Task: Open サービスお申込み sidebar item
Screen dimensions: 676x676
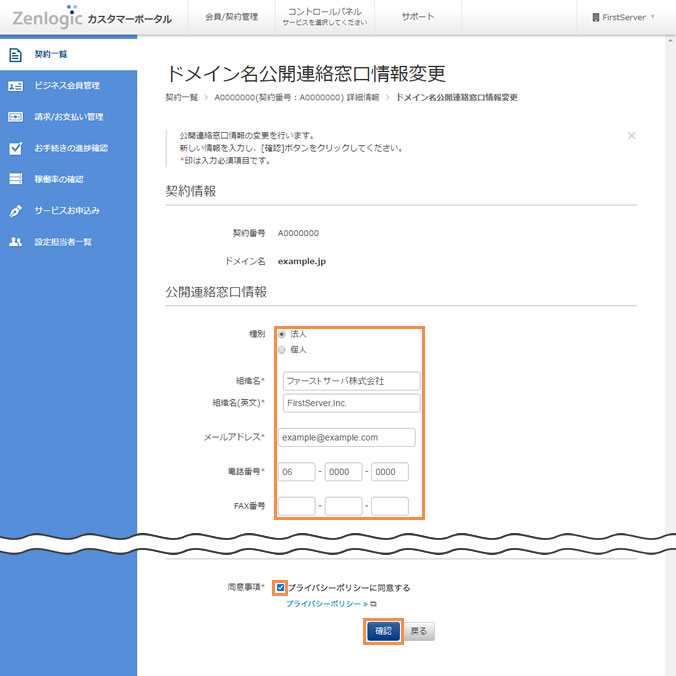Action: (x=69, y=211)
